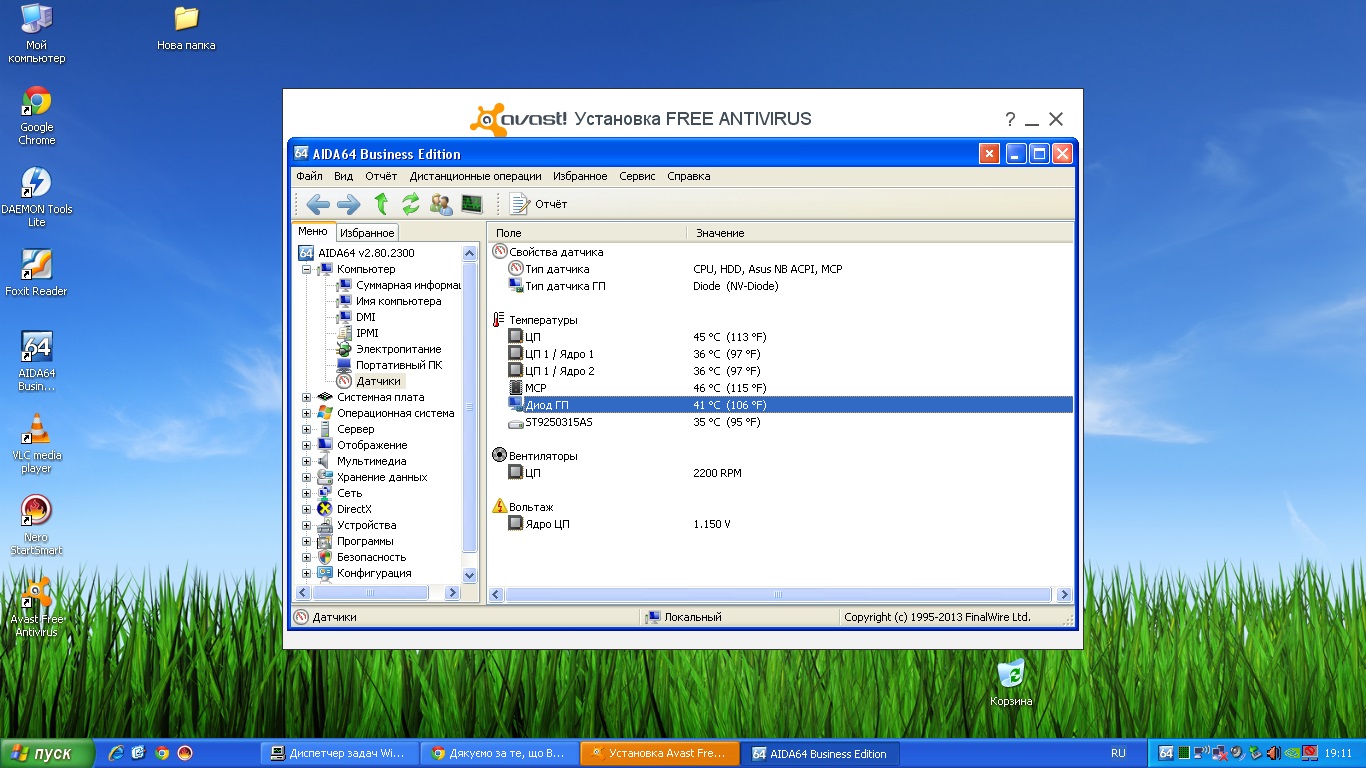Switch to the Меню tab
Screen dimensions: 1366x768
pyautogui.click(x=312, y=232)
